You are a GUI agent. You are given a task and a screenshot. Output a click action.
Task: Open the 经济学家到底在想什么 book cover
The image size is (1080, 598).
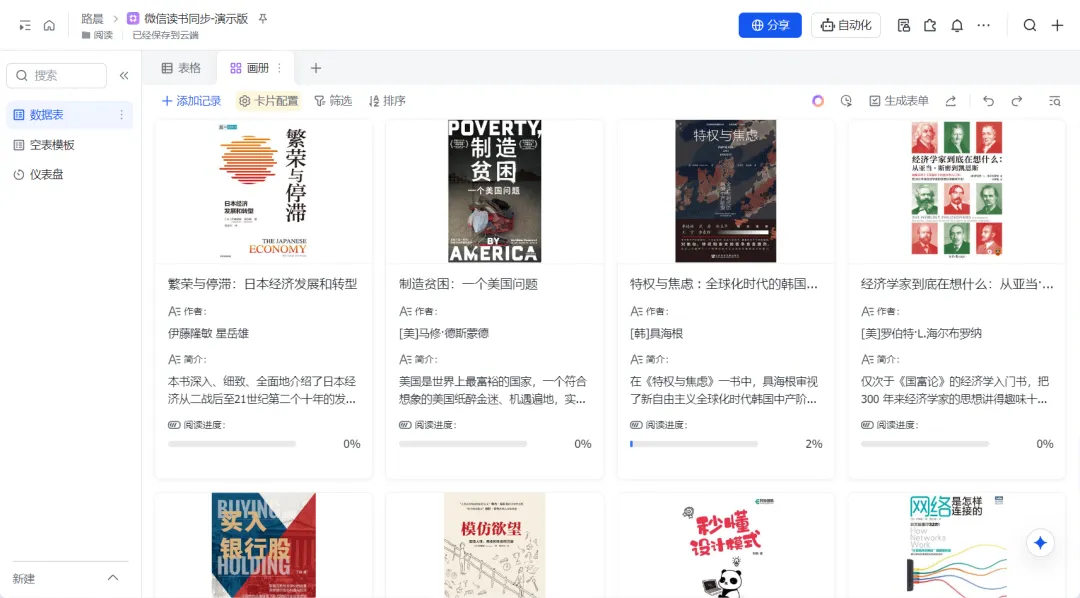(x=957, y=192)
